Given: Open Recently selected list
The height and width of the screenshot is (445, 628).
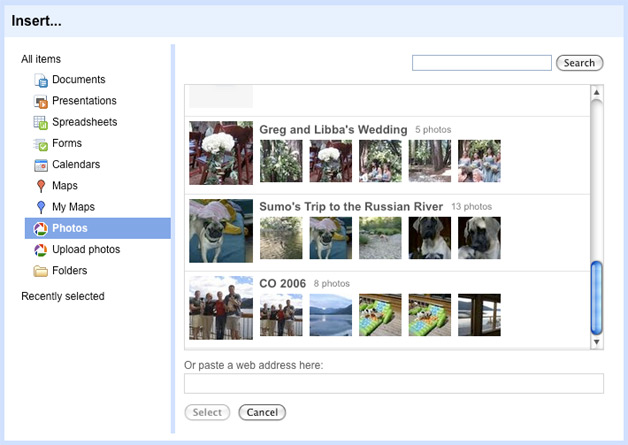Looking at the screenshot, I should pos(62,296).
